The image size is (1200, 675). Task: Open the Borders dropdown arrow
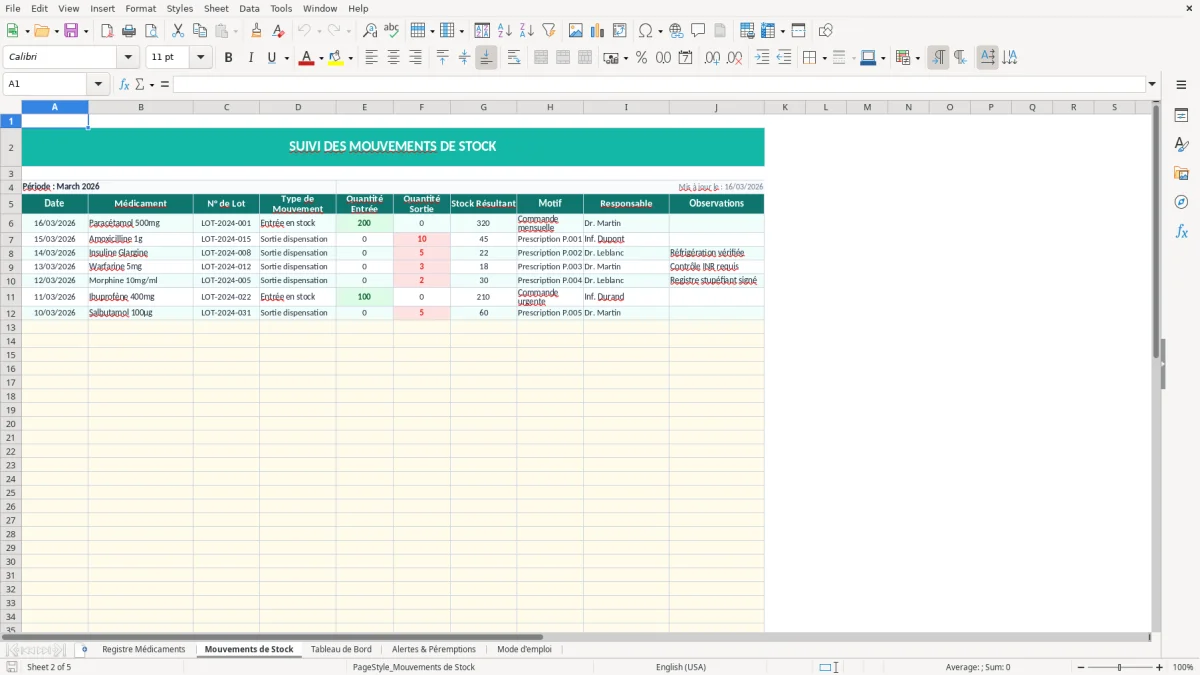824,58
